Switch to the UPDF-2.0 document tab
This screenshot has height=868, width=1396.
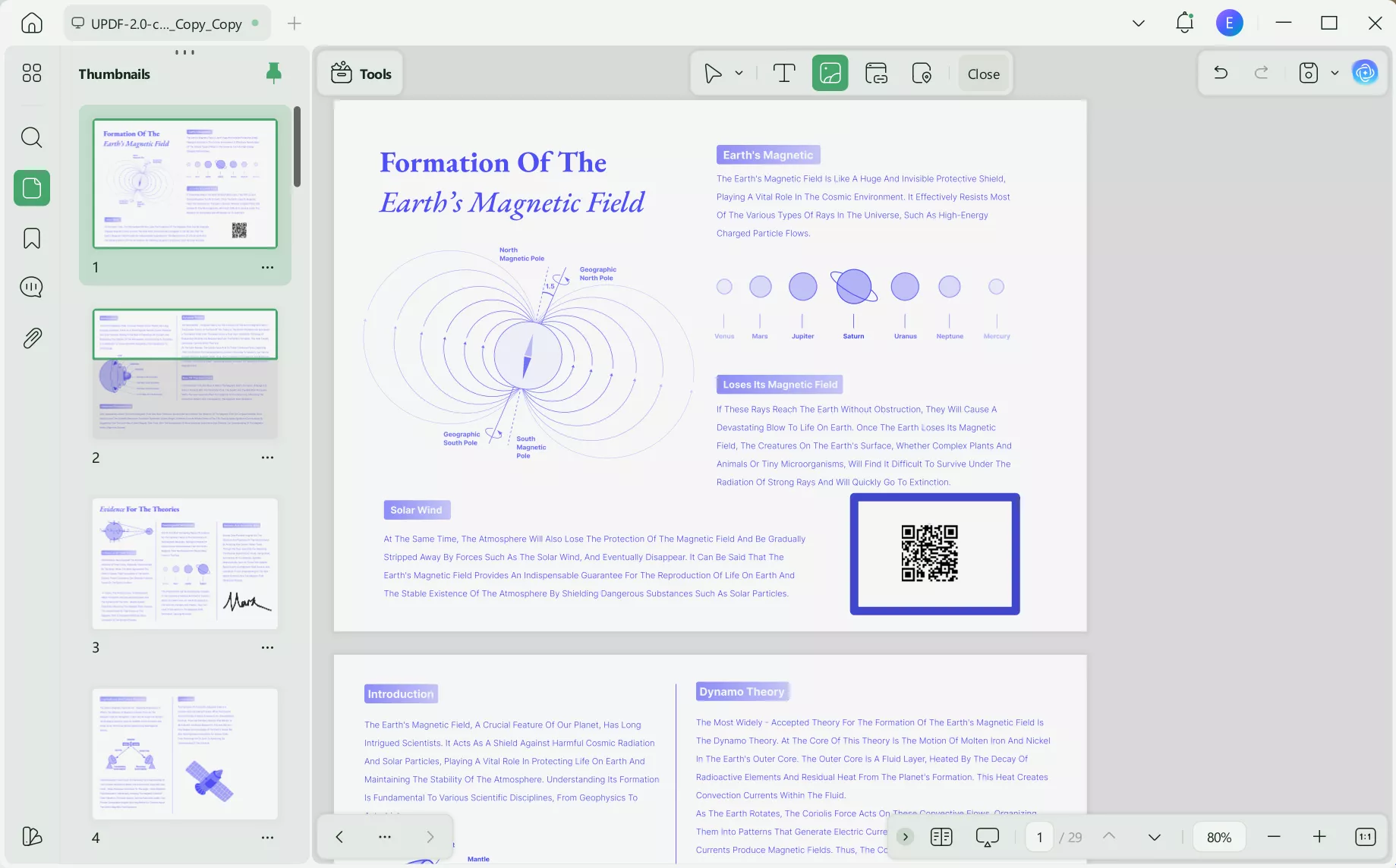(165, 24)
